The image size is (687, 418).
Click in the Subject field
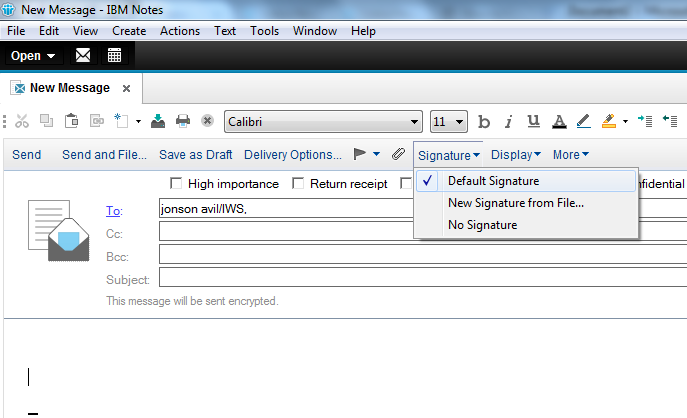click(x=423, y=277)
